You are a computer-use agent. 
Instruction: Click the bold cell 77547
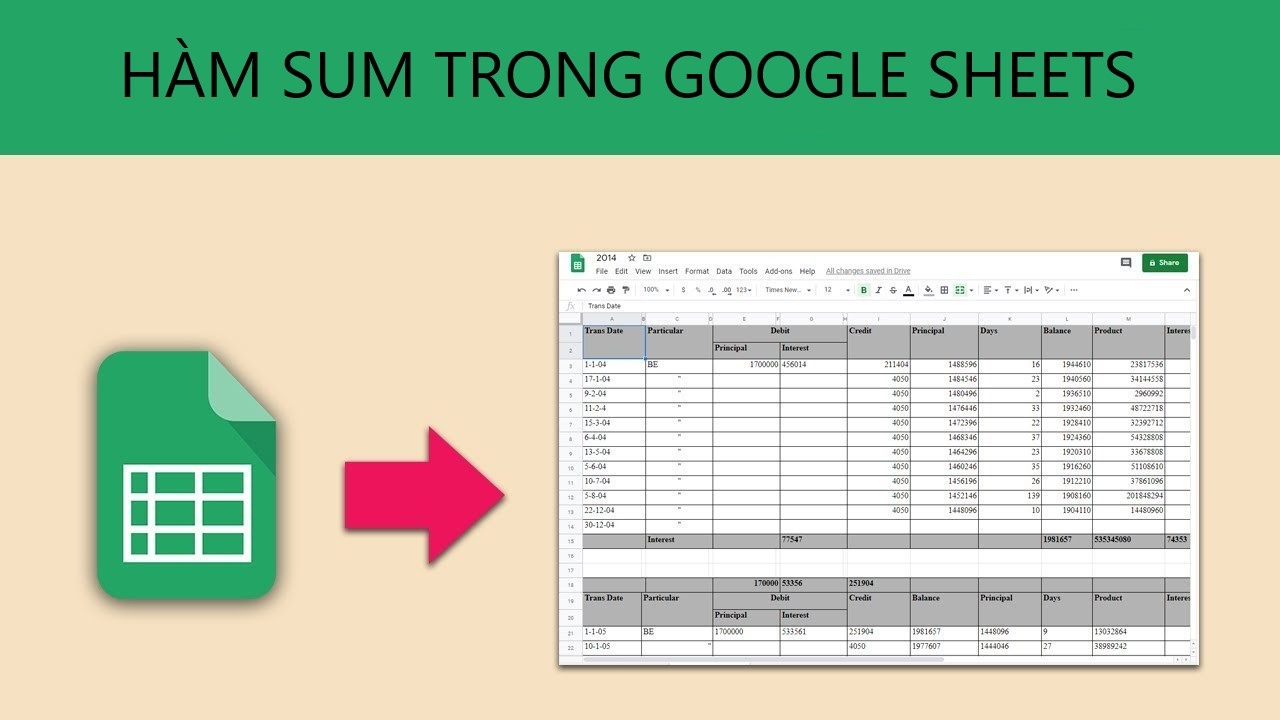[813, 540]
